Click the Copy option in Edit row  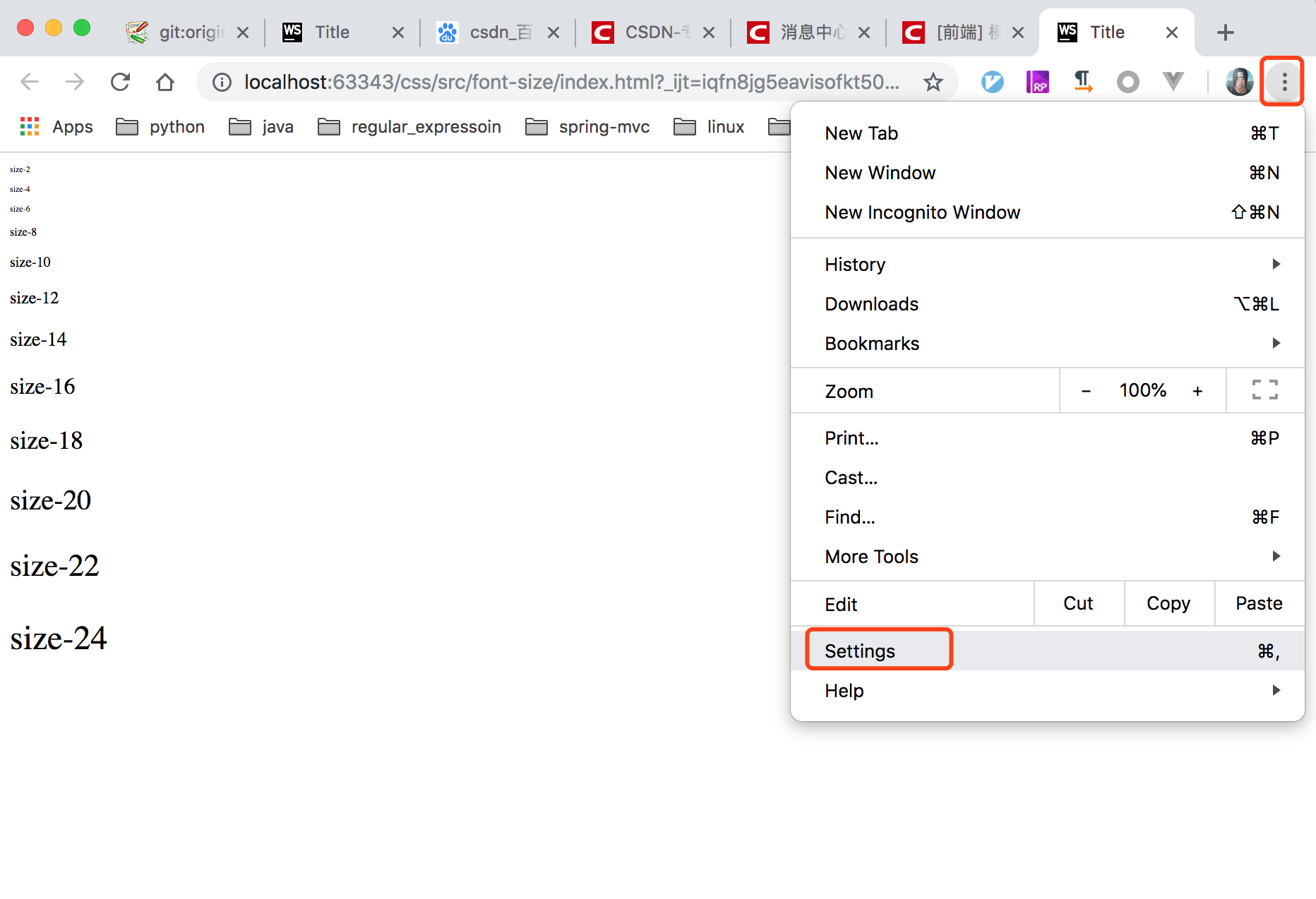1168,603
